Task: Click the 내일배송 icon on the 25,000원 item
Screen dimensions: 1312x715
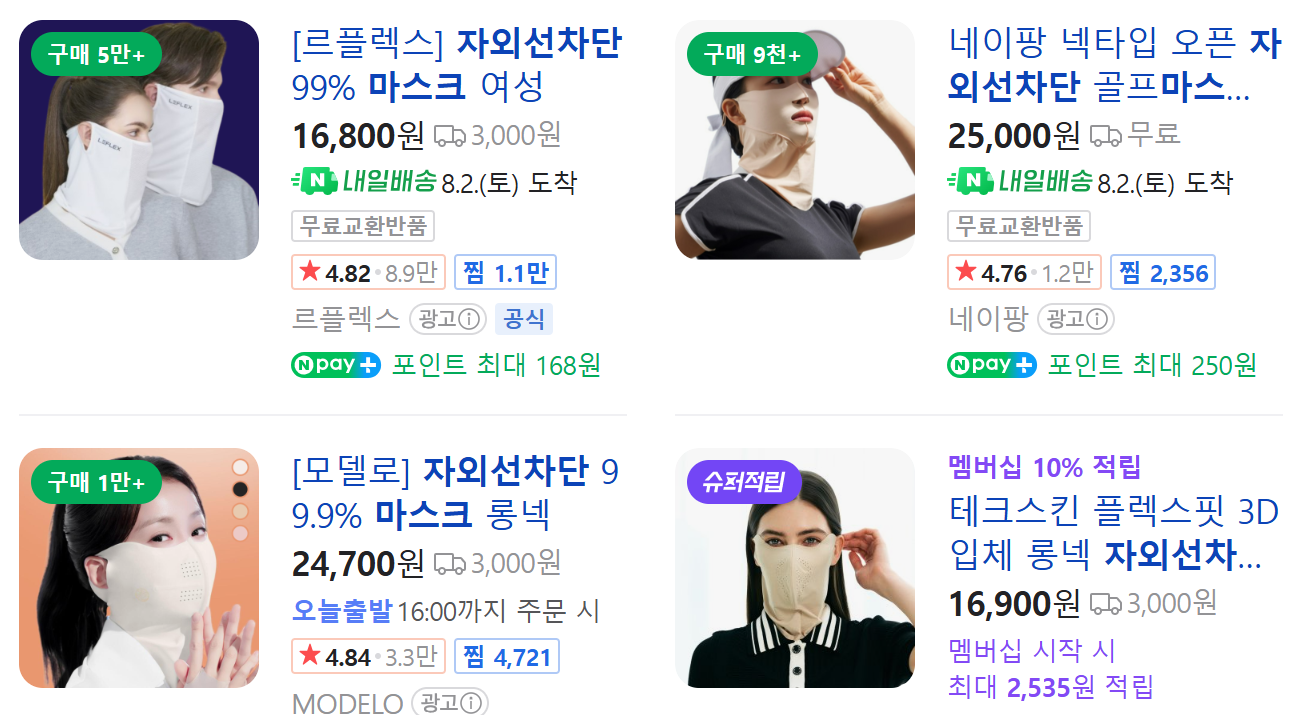Action: pyautogui.click(x=1020, y=181)
